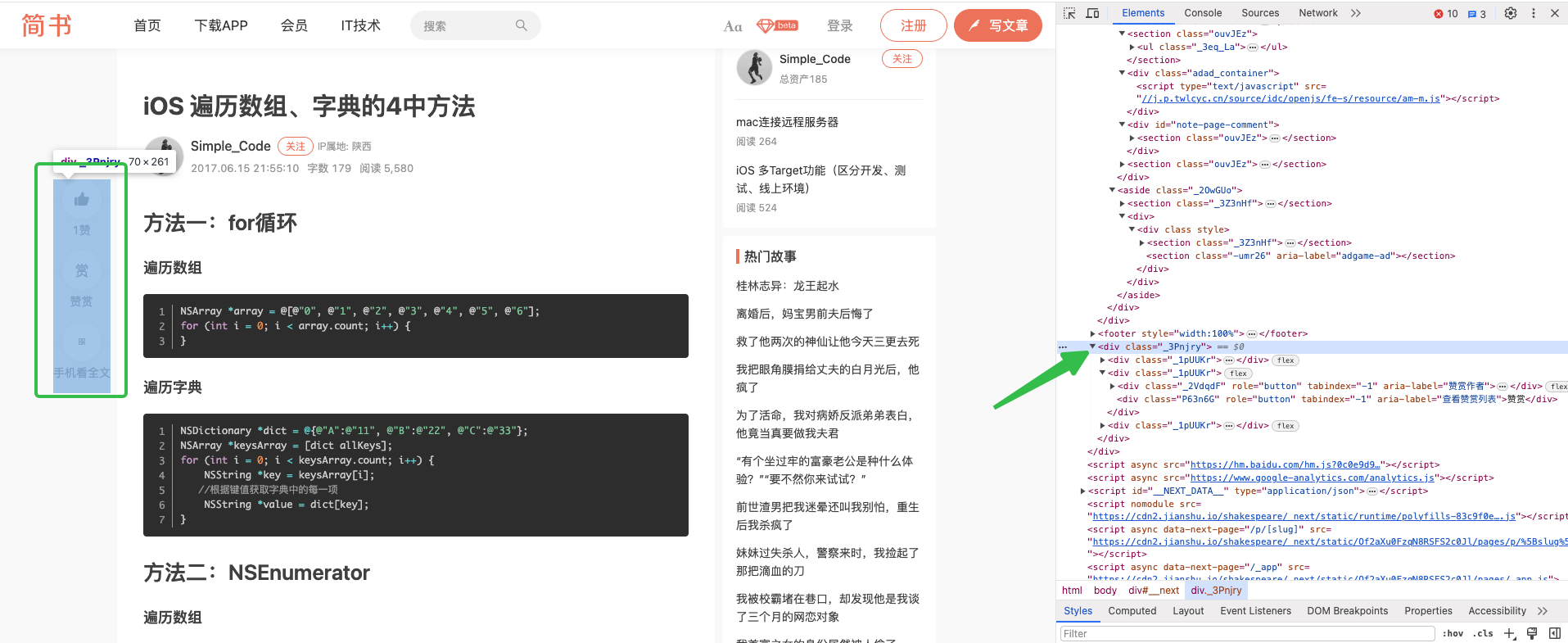Toggle flex badge on the expanded _1pUUKr div
This screenshot has width=1568, height=643.
coord(1238,374)
